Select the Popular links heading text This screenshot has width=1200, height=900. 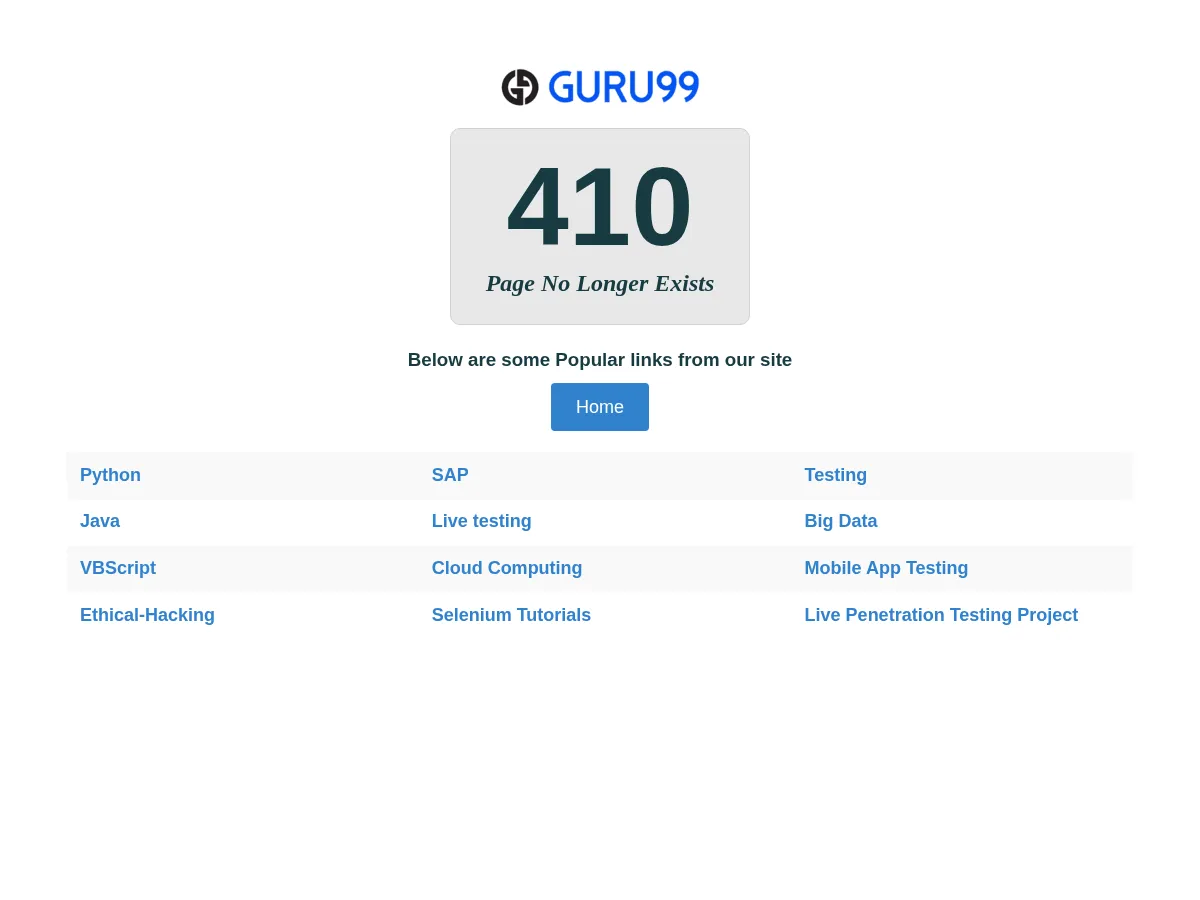tap(599, 360)
